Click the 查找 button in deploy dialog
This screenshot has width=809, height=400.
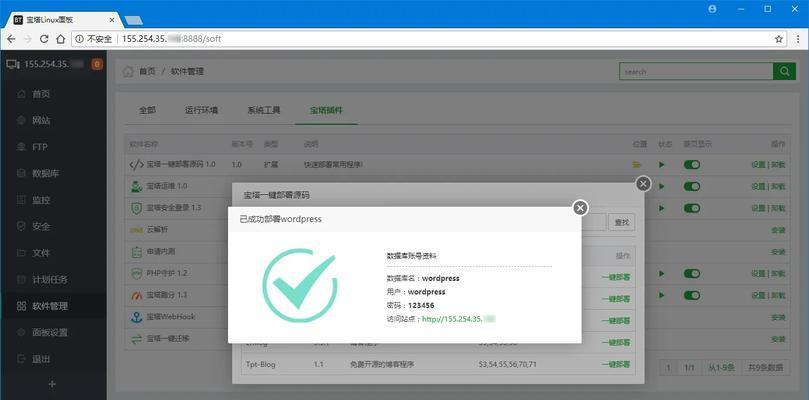pyautogui.click(x=622, y=222)
